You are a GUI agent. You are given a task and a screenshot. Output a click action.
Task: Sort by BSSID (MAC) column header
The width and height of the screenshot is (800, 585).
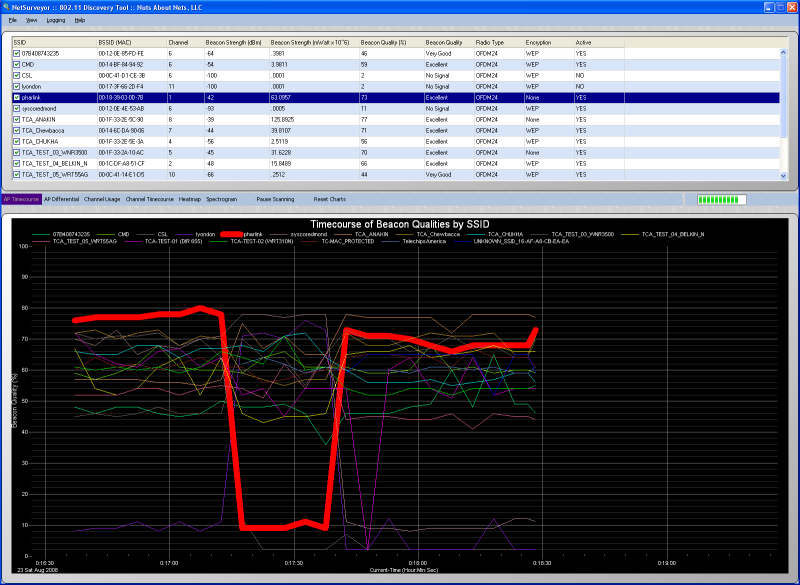tap(132, 42)
